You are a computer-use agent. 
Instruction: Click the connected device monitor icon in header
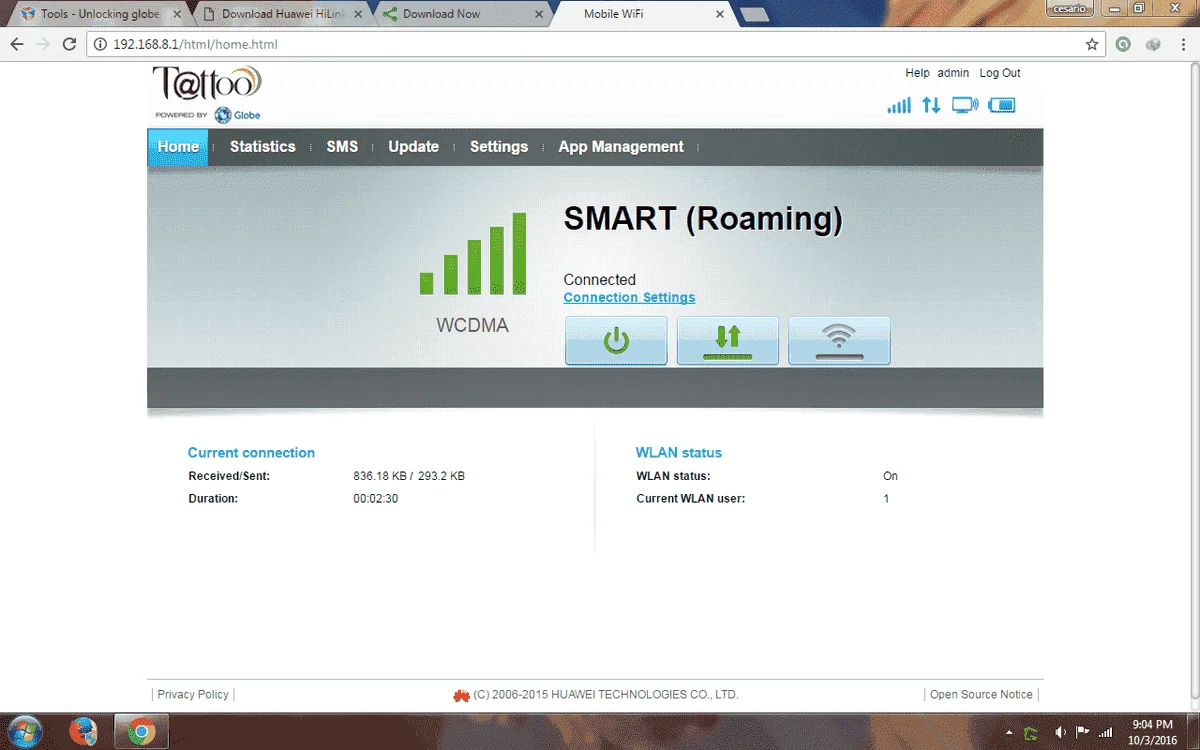point(965,105)
